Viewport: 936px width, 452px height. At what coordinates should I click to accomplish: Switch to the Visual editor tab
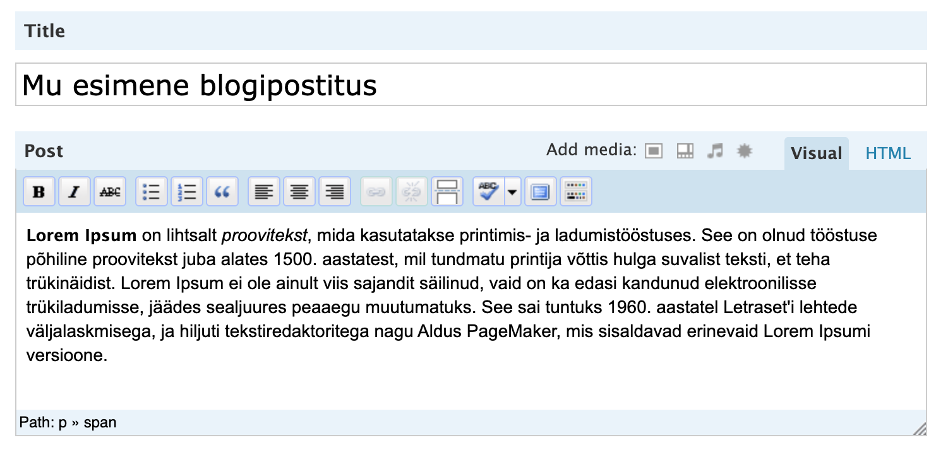[816, 153]
